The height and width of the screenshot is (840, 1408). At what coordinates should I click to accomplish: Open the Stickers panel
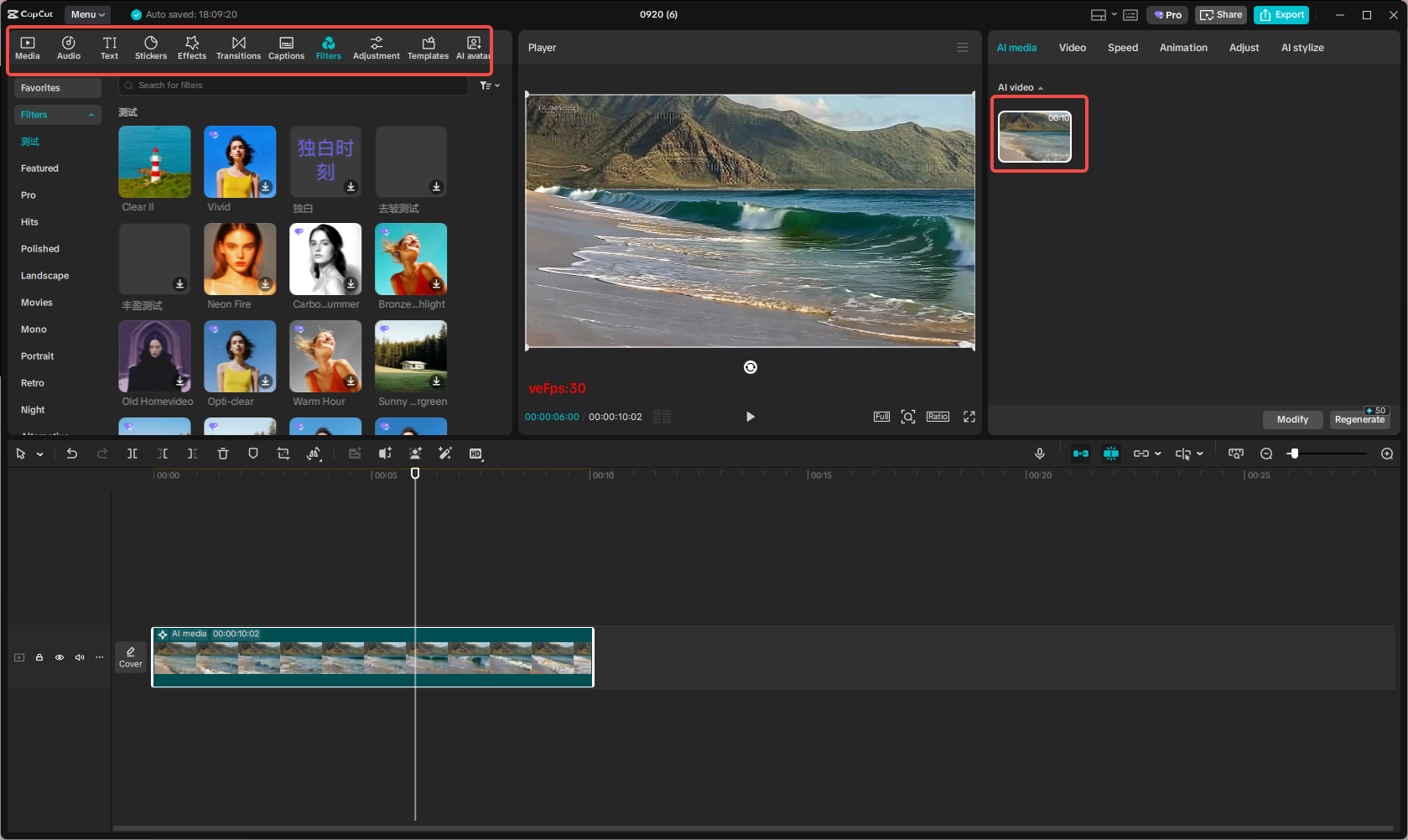[151, 46]
